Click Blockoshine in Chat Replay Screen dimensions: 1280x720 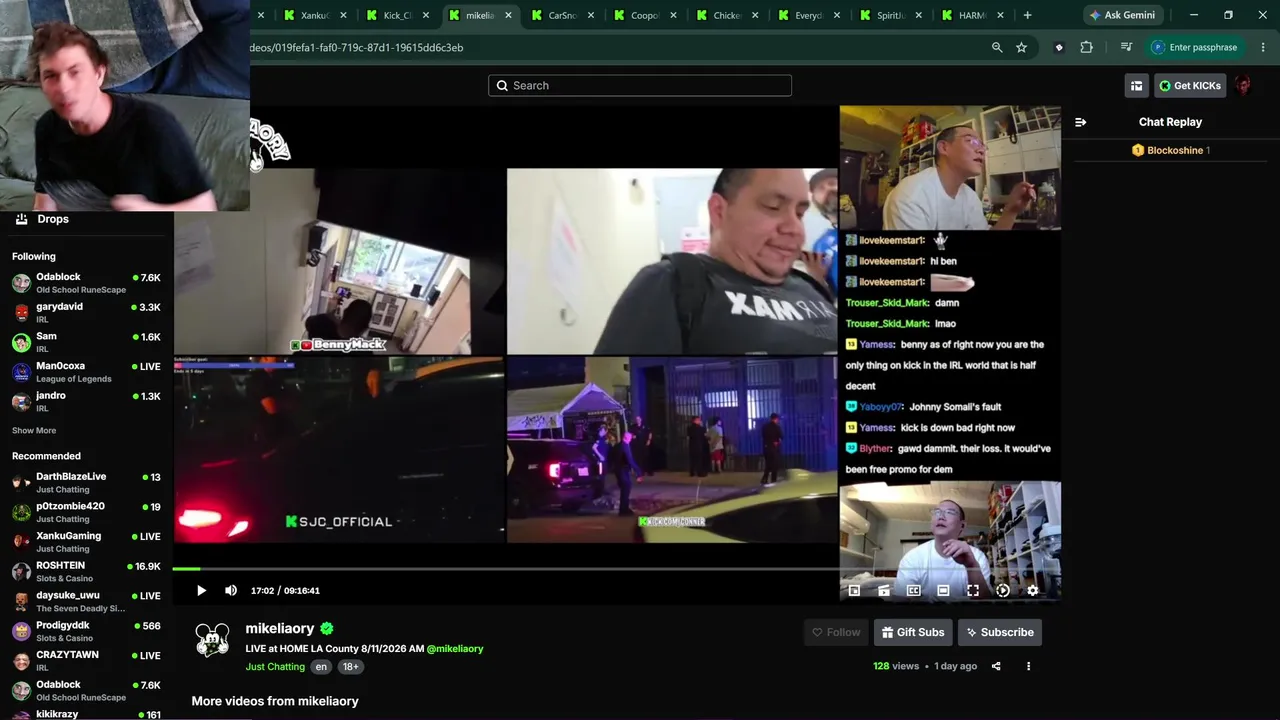(1175, 150)
